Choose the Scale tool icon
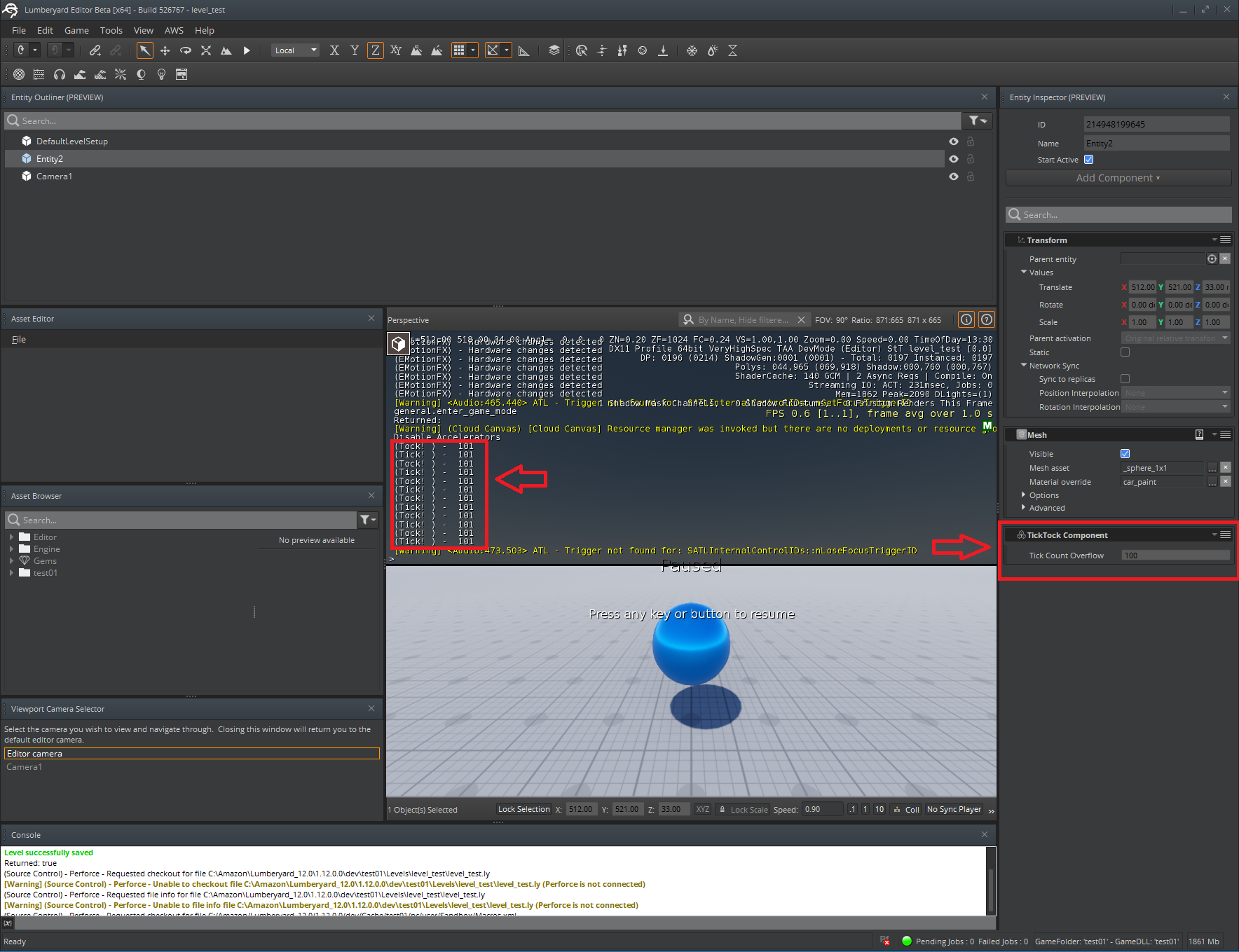 tap(206, 50)
